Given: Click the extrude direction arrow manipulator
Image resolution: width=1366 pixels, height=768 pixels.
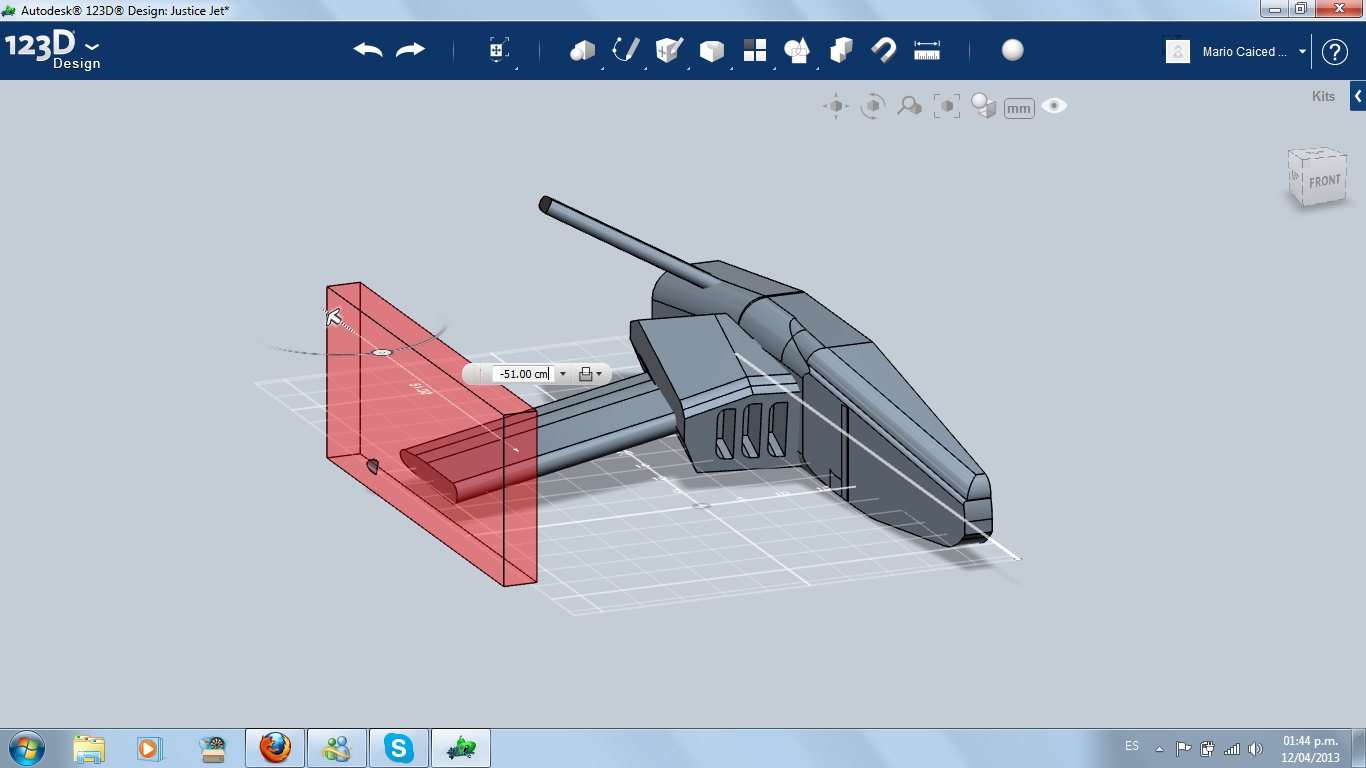Looking at the screenshot, I should pos(334,317).
